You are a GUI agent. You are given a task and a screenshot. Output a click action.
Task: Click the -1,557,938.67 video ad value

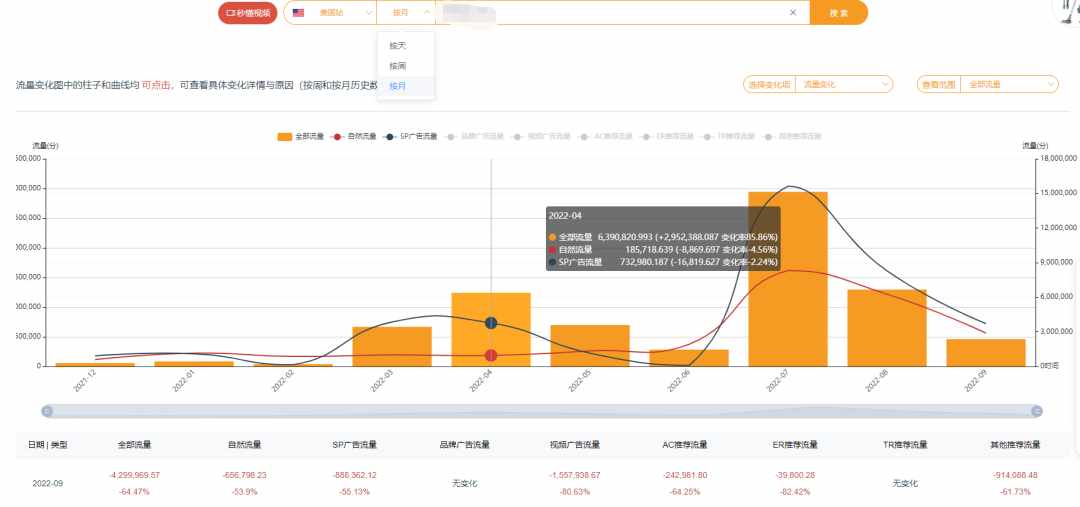pos(574,475)
